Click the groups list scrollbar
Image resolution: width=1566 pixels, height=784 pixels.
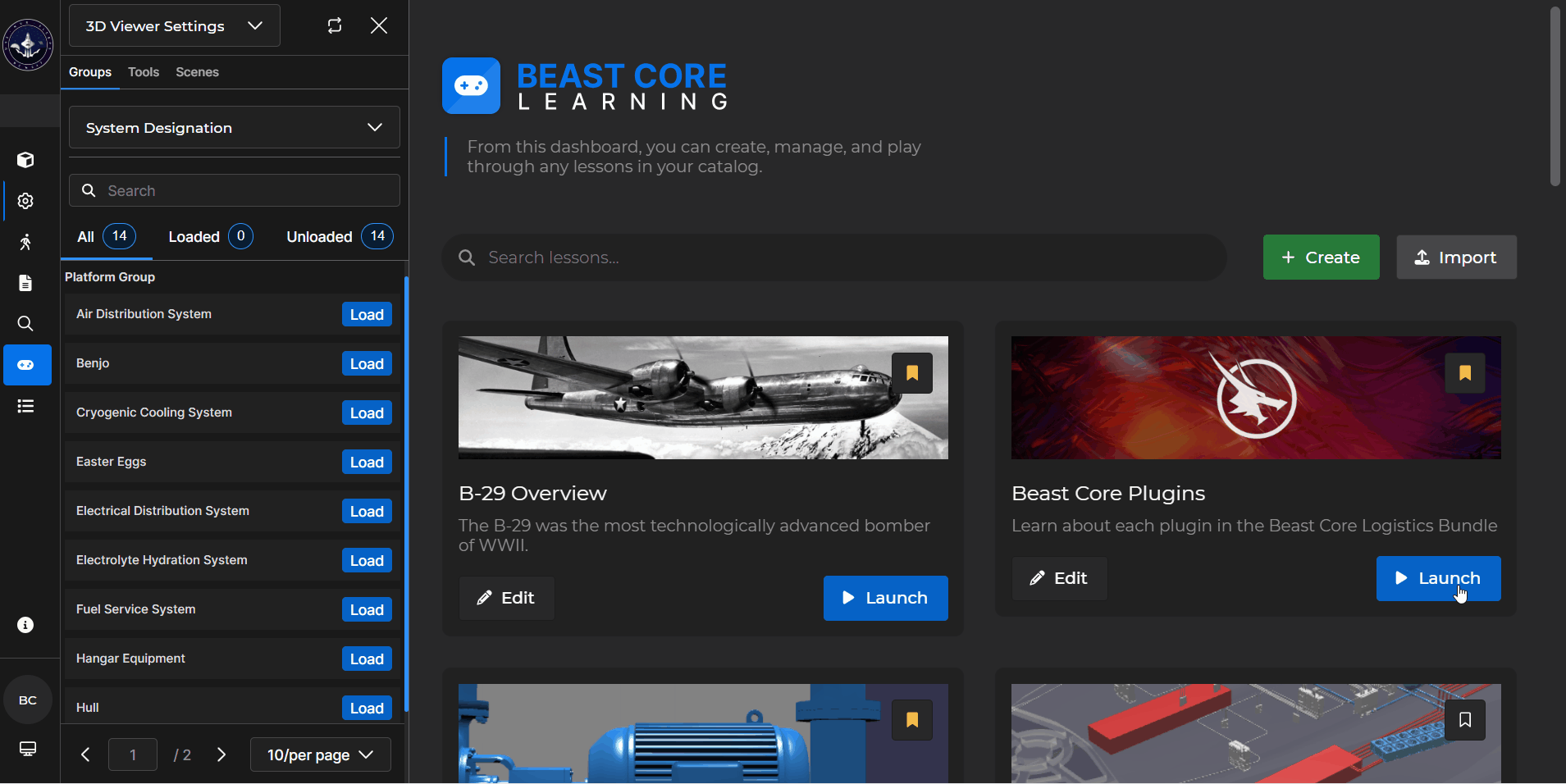(406, 495)
